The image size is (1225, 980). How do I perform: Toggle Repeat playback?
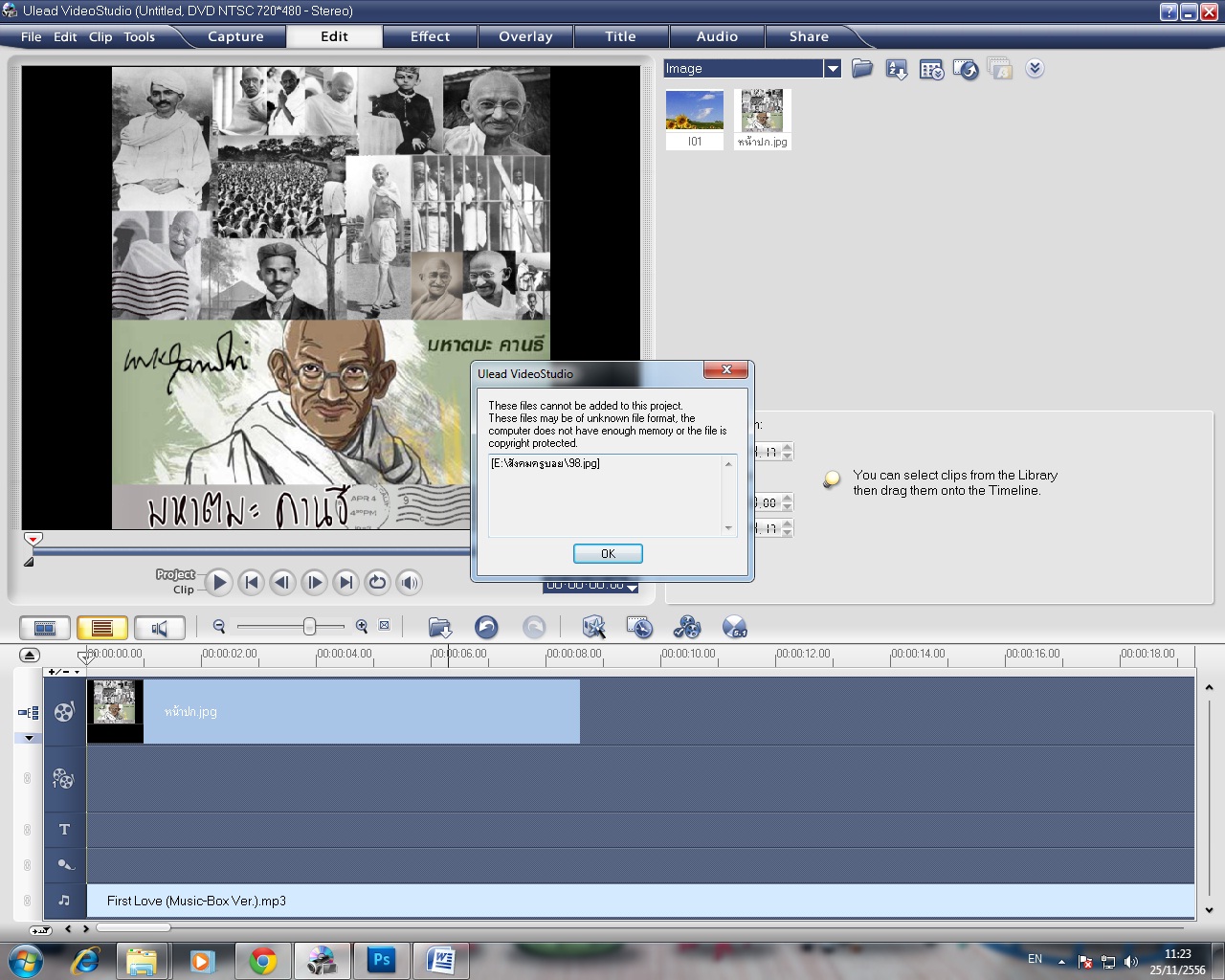(378, 582)
